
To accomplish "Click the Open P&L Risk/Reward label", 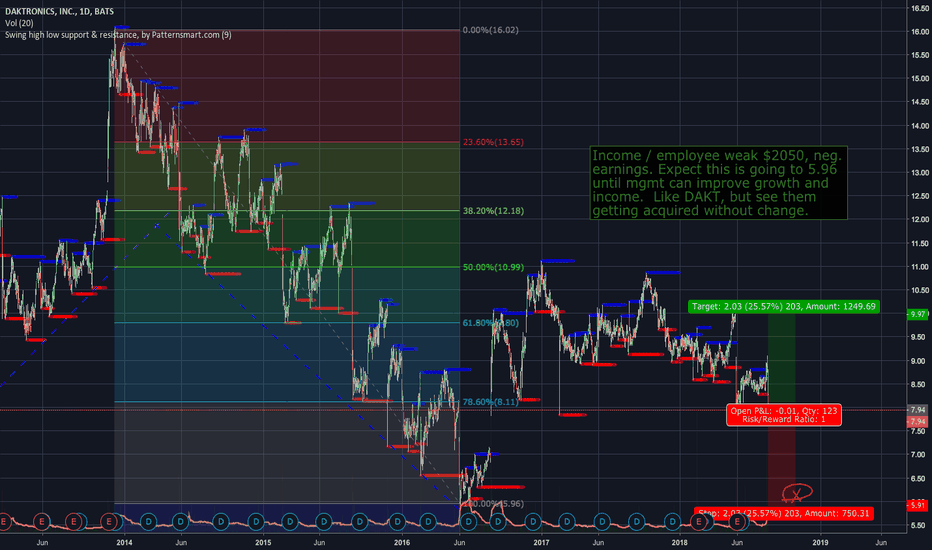I will click(x=783, y=415).
